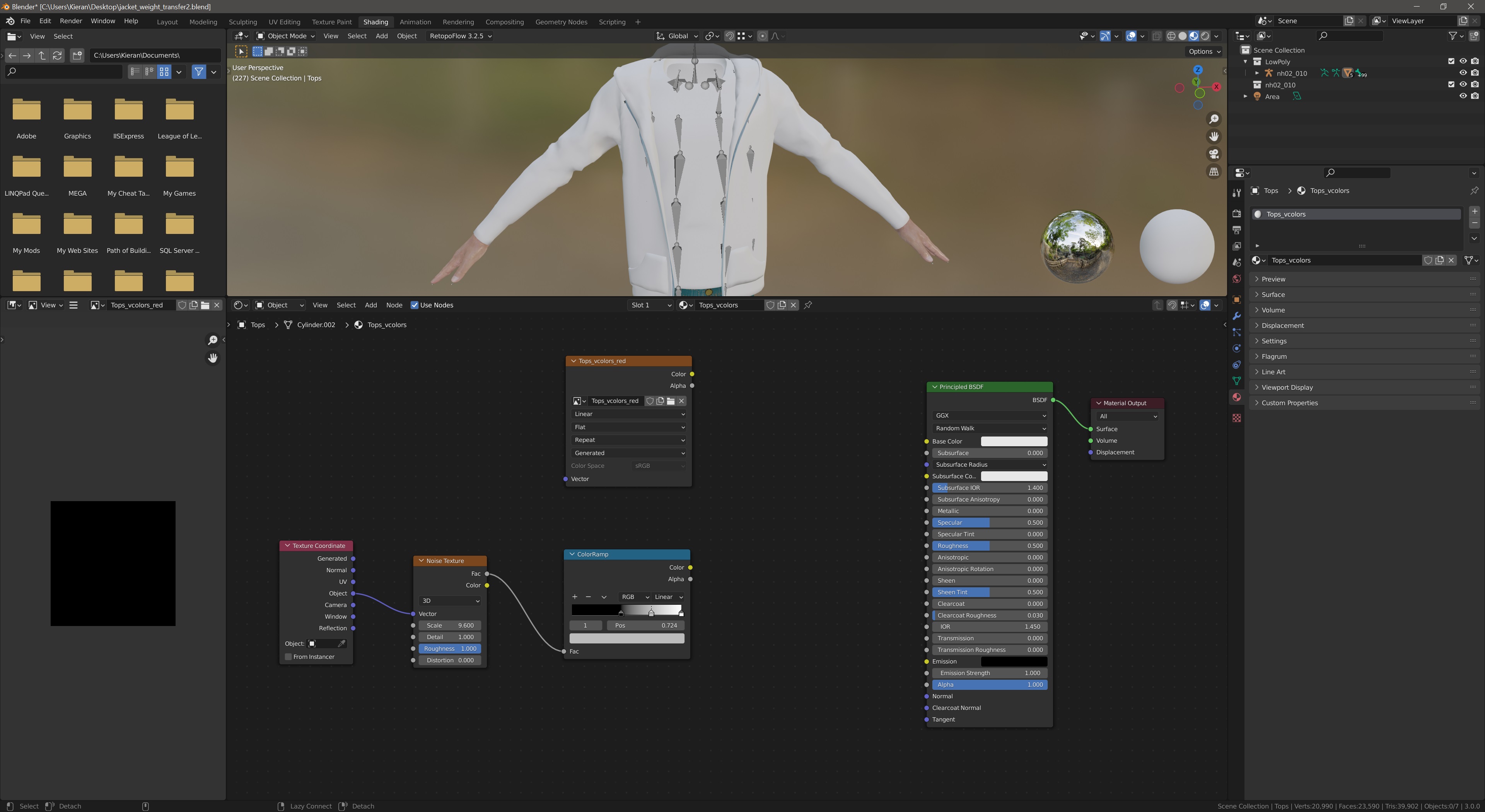Image resolution: width=1485 pixels, height=812 pixels.
Task: Refresh the file browser listing
Action: pyautogui.click(x=57, y=55)
